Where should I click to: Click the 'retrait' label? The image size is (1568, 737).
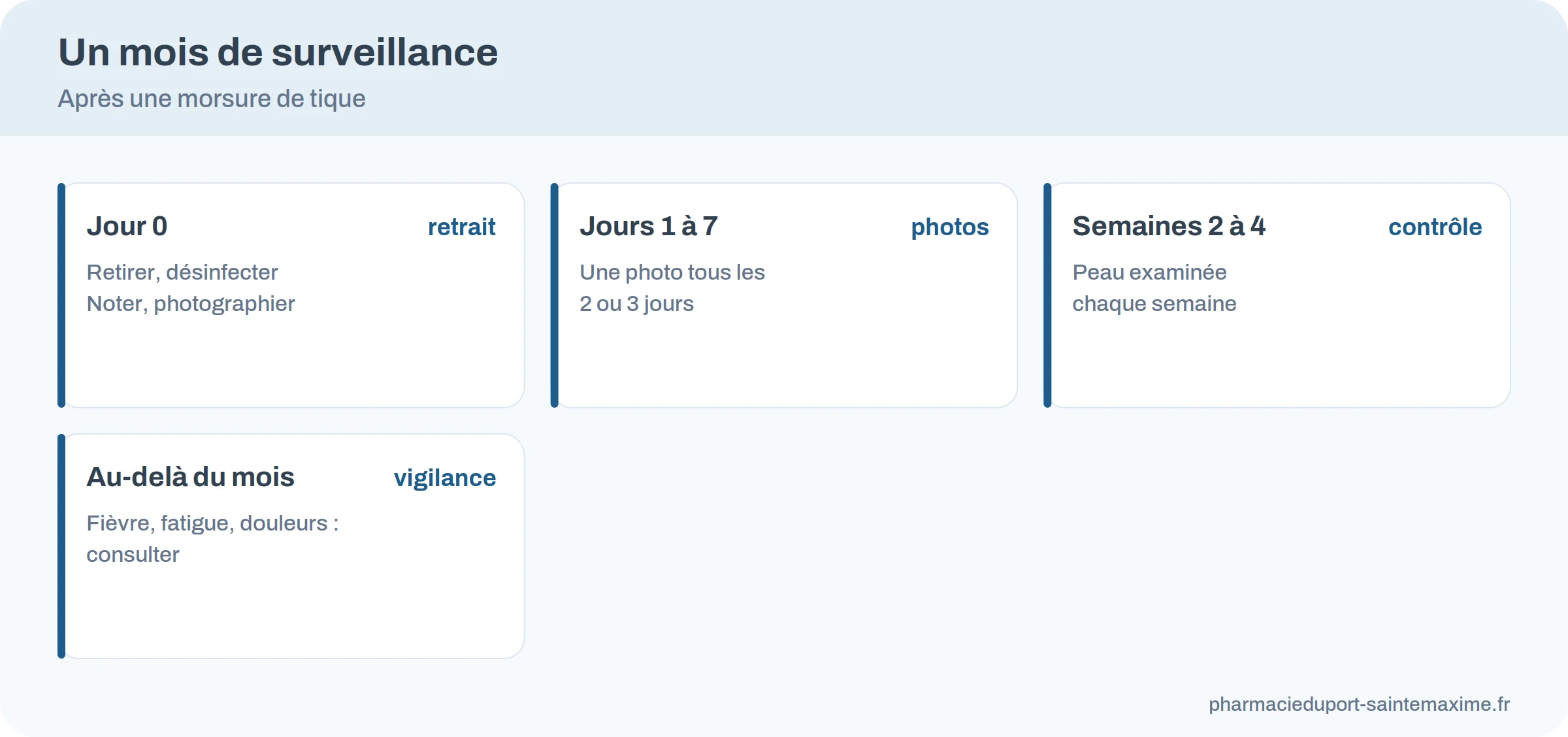461,227
